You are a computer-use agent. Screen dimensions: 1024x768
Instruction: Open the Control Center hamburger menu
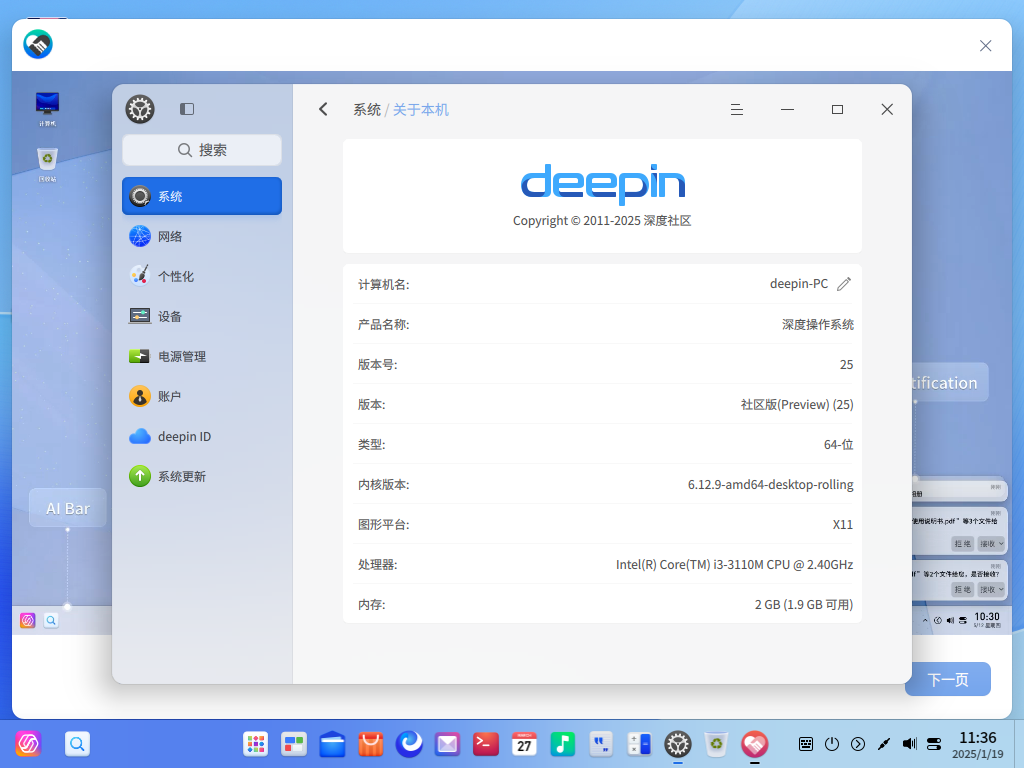tap(737, 110)
